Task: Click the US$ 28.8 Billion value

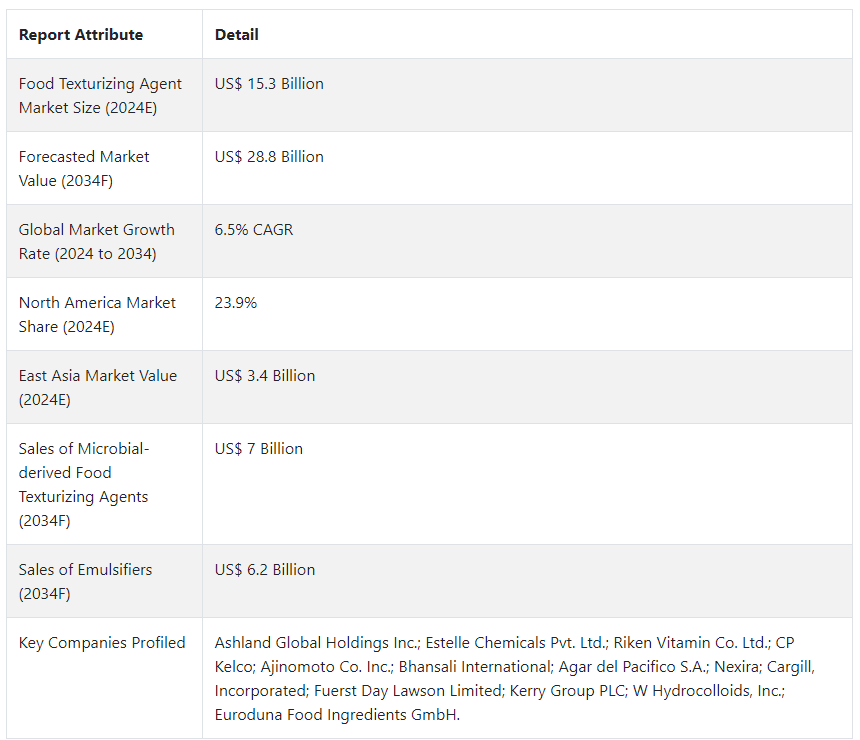Action: [269, 157]
